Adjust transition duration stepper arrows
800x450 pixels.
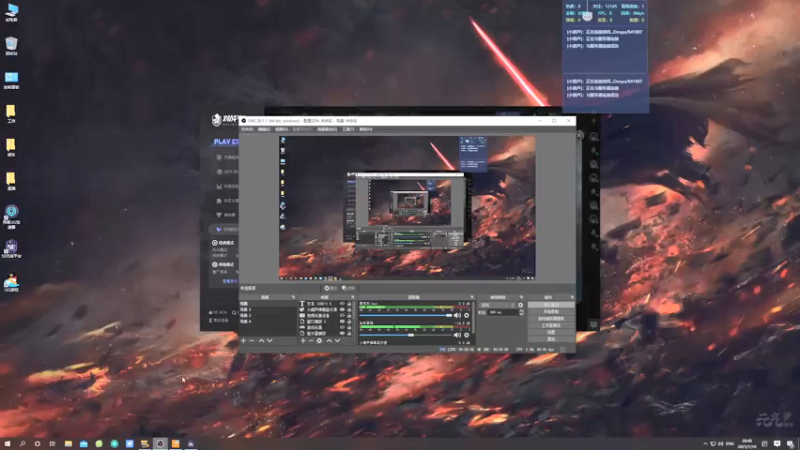click(521, 312)
